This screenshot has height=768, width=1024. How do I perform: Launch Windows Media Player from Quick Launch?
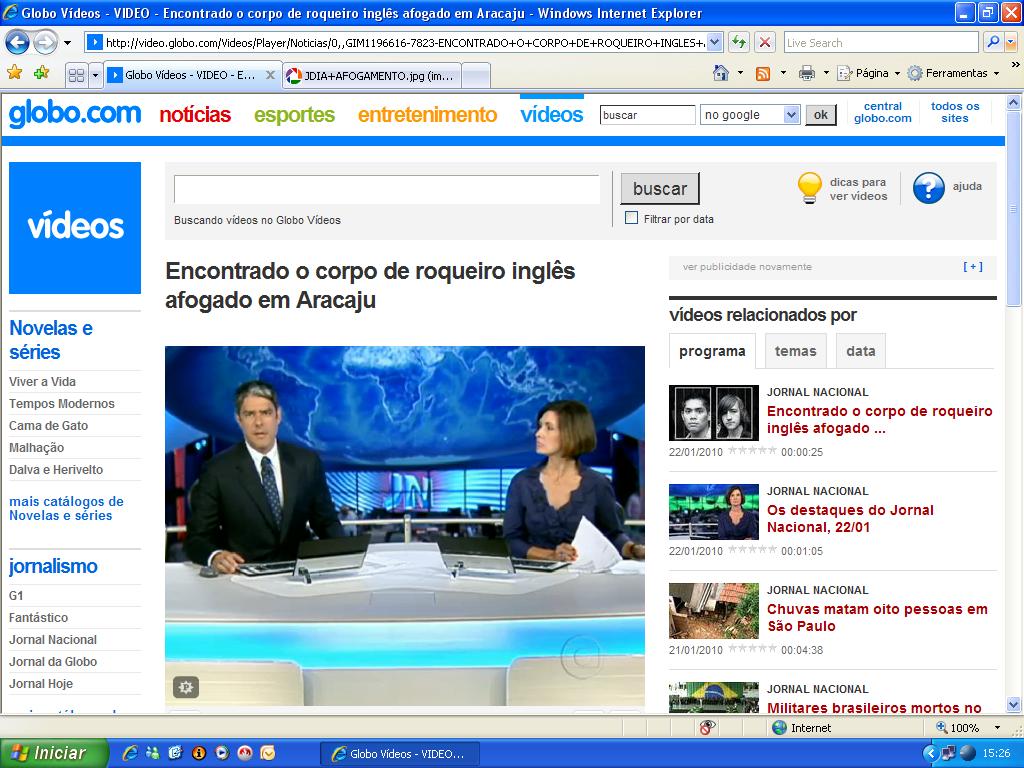pos(222,753)
